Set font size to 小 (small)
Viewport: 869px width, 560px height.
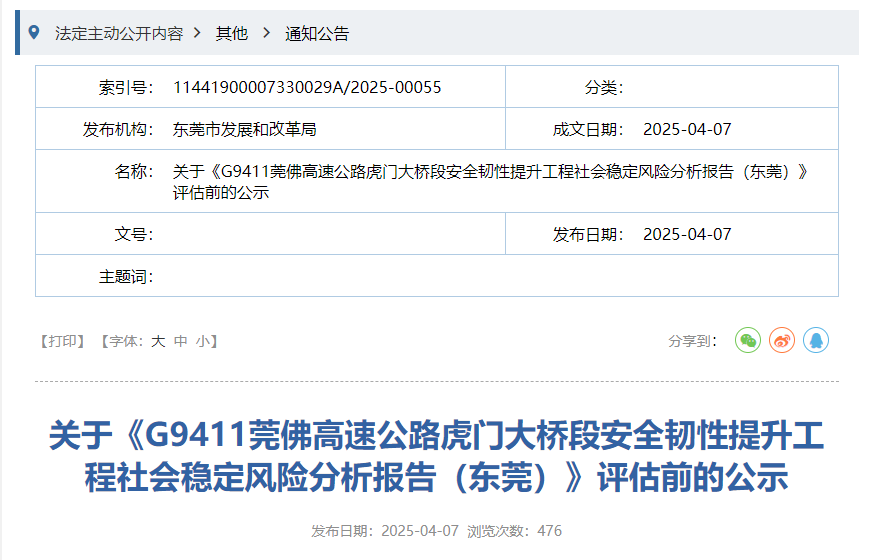click(x=203, y=341)
